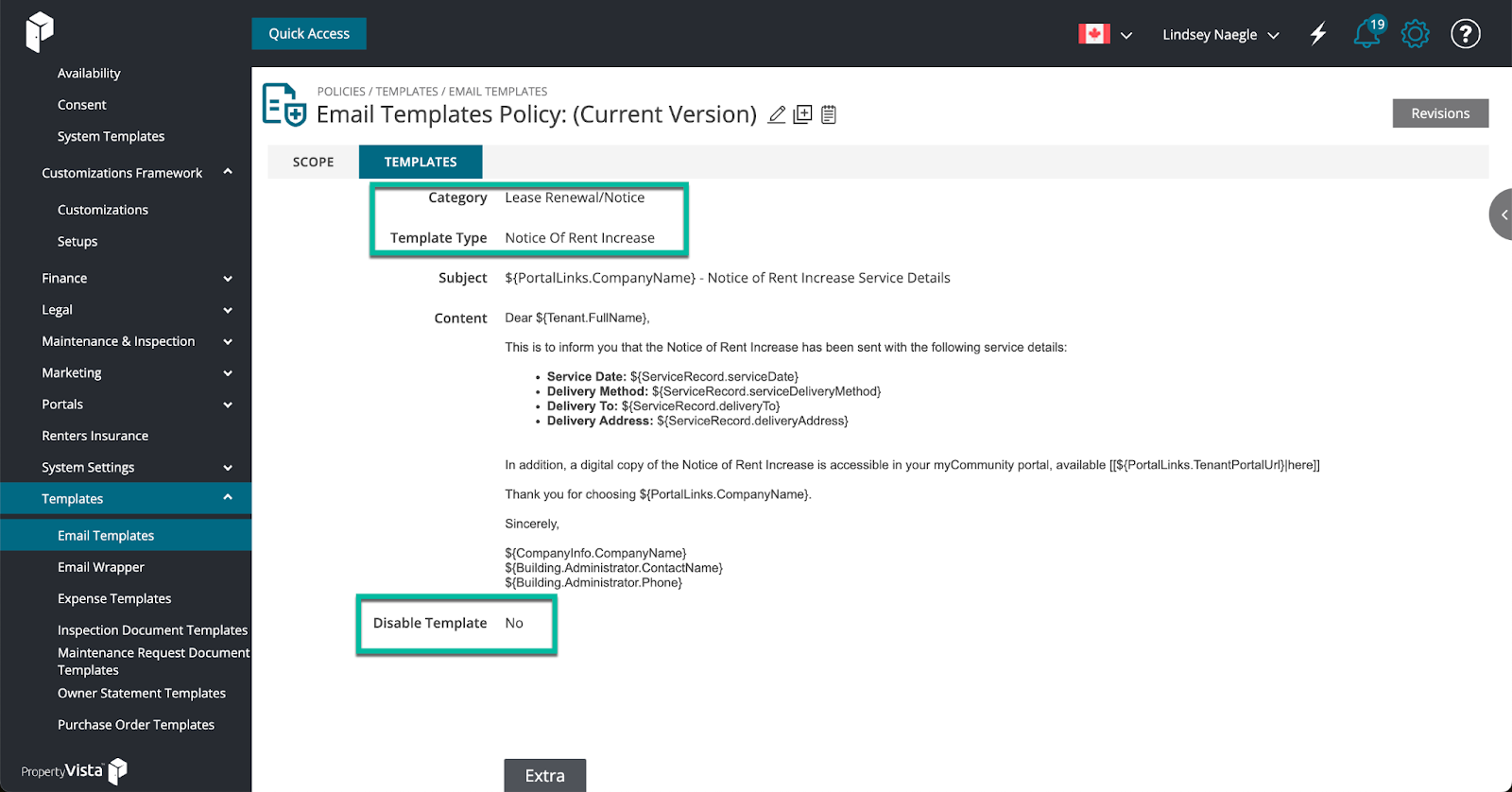The image size is (1512, 792).
Task: Switch to the SCOPE tab
Action: 313,162
